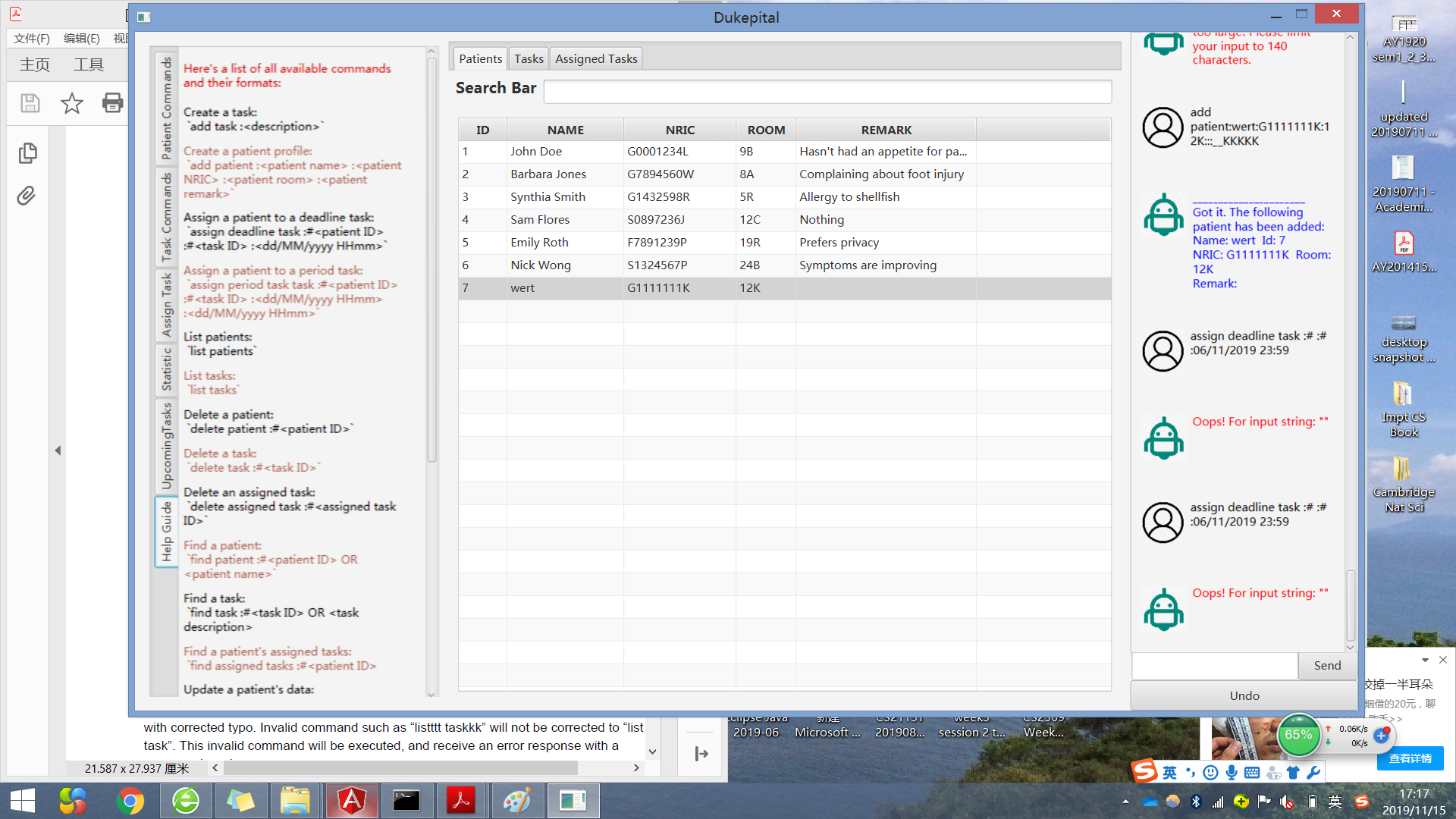Click the print icon in PDF reader
This screenshot has width=1456, height=819.
112,103
